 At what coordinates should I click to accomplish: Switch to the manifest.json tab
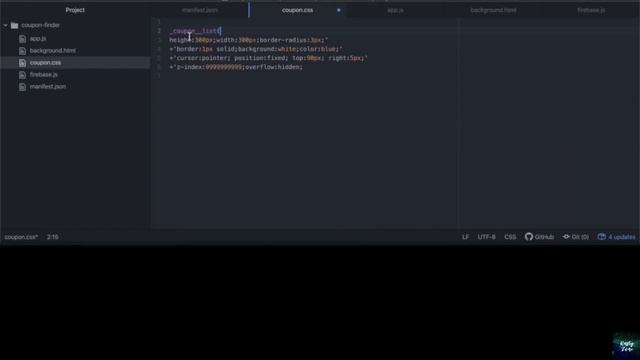pyautogui.click(x=200, y=10)
